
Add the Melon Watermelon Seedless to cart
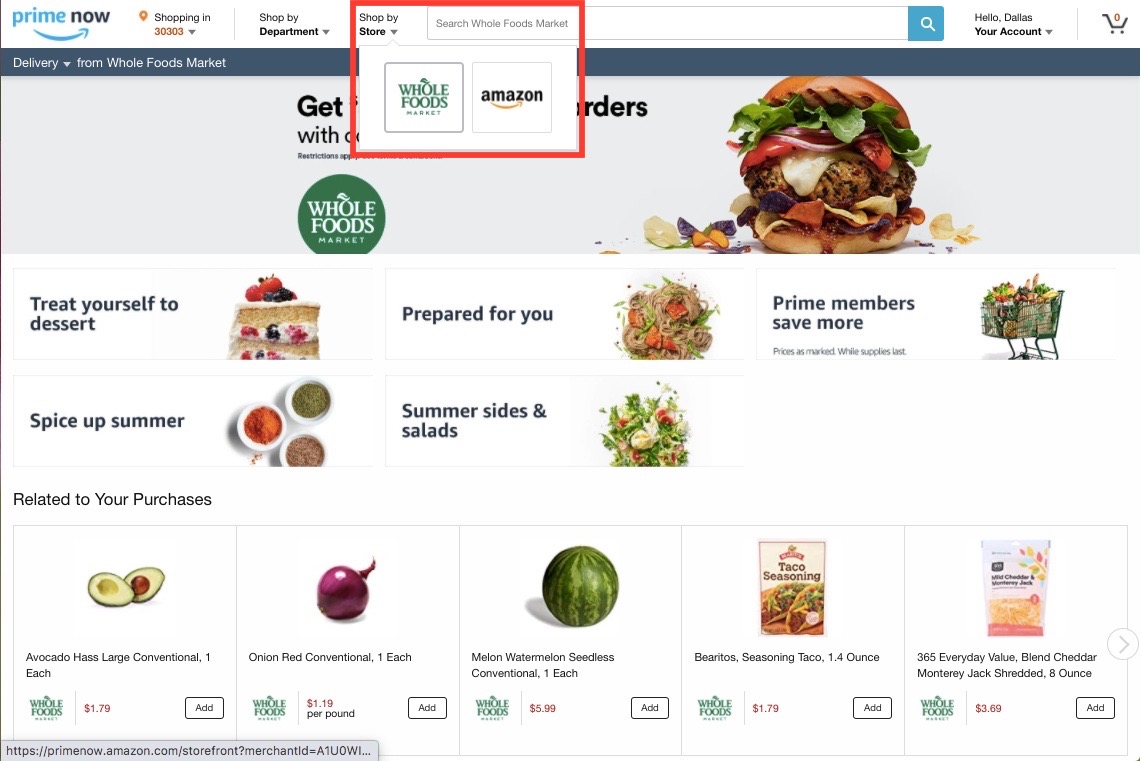650,708
